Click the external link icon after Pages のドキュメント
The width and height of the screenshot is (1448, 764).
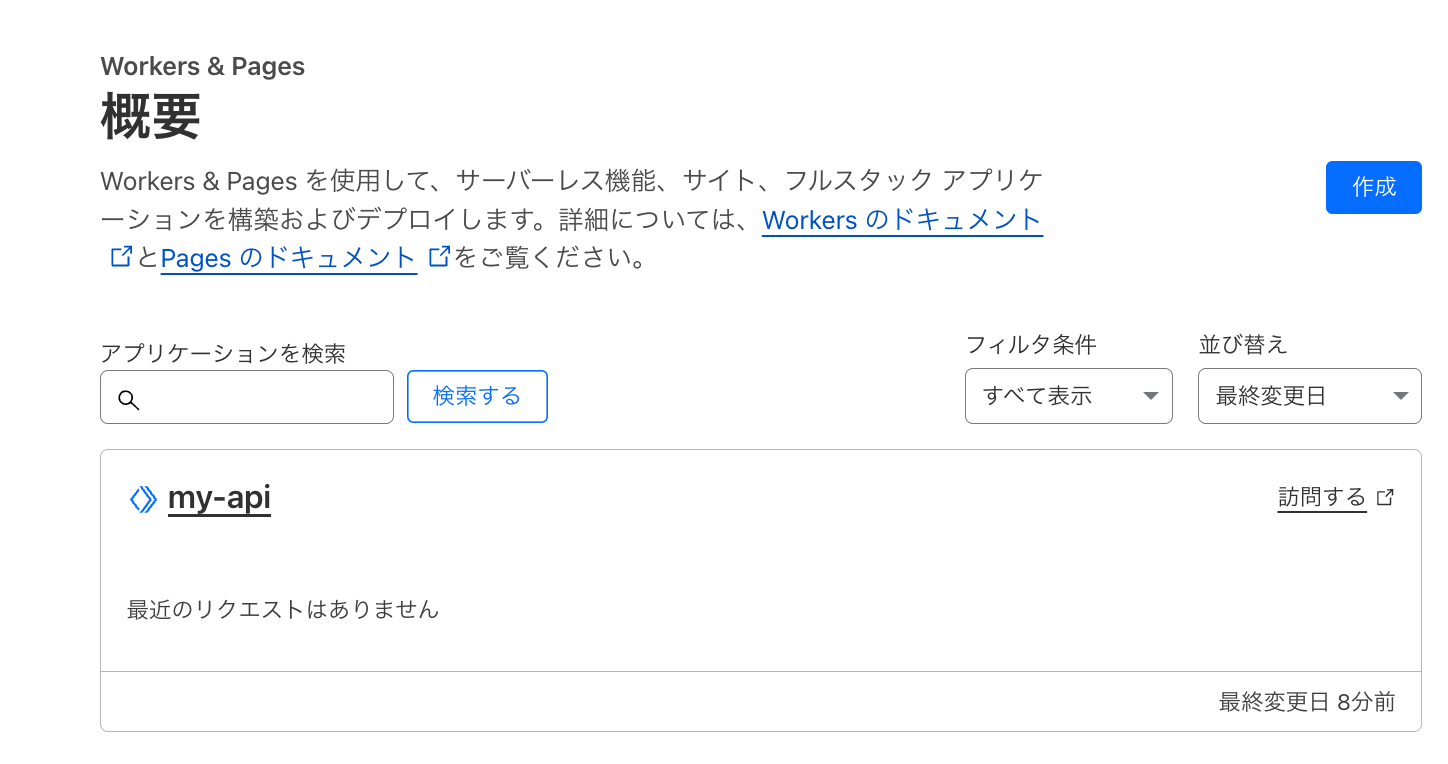(x=436, y=256)
